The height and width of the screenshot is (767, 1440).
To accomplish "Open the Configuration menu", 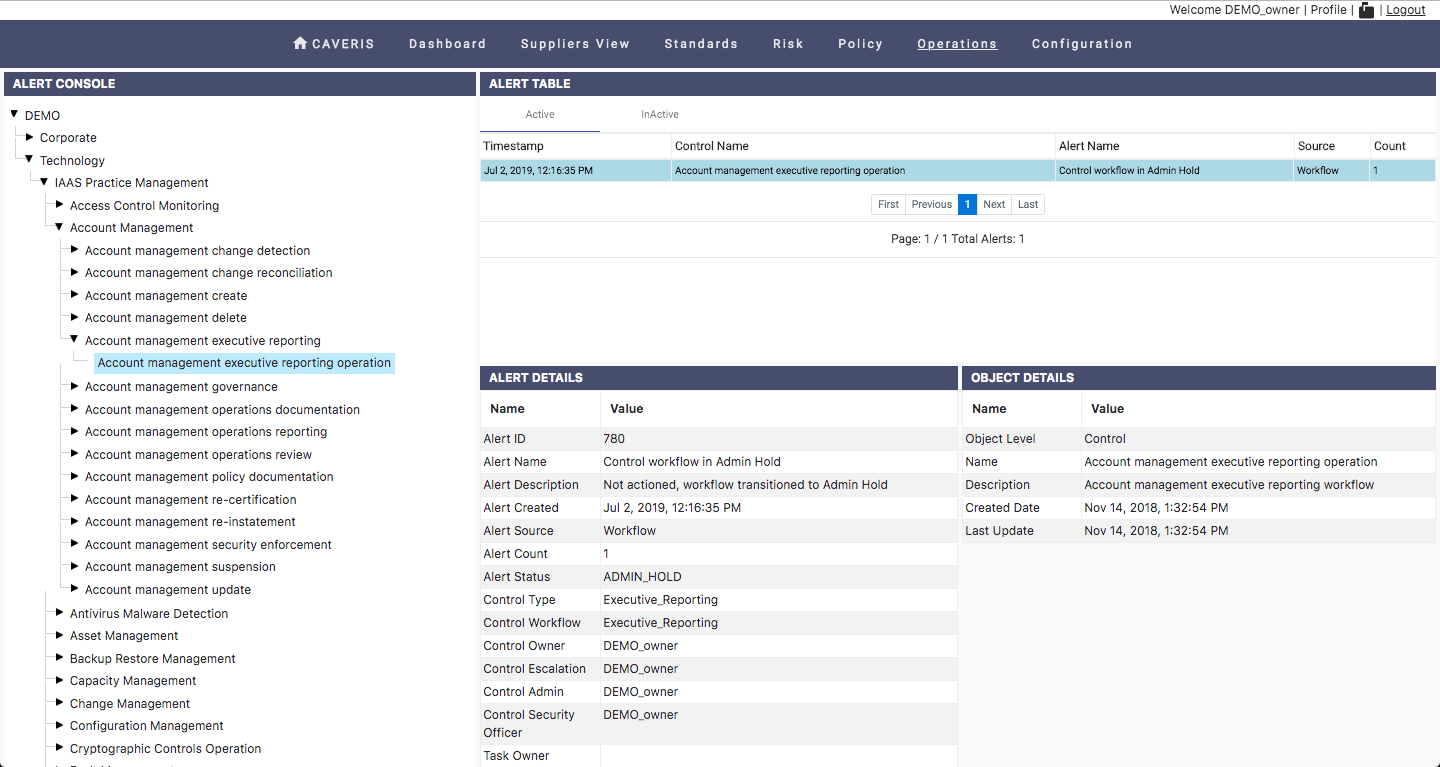I will tap(1082, 44).
